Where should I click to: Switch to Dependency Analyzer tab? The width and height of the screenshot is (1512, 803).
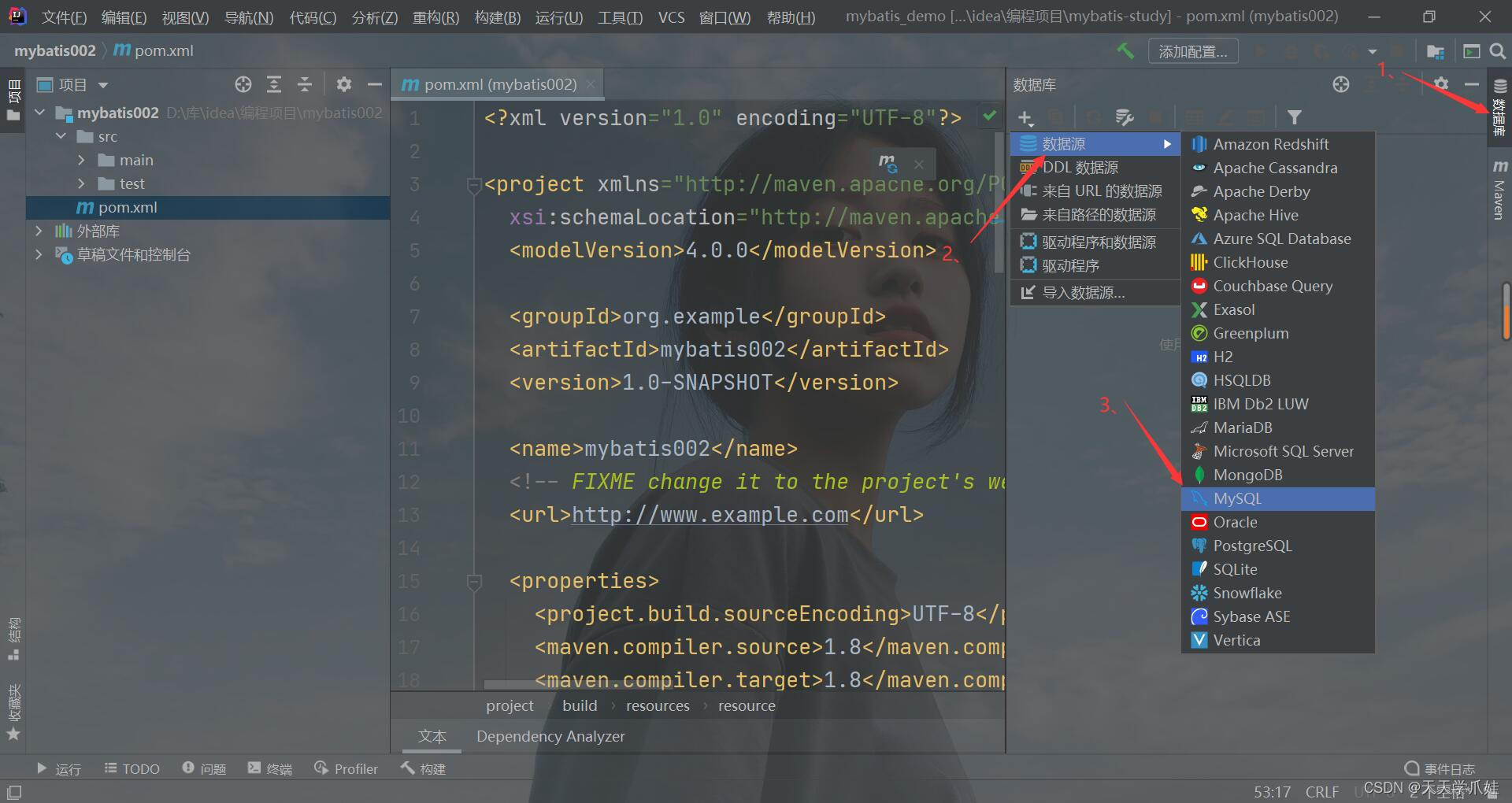click(x=550, y=736)
